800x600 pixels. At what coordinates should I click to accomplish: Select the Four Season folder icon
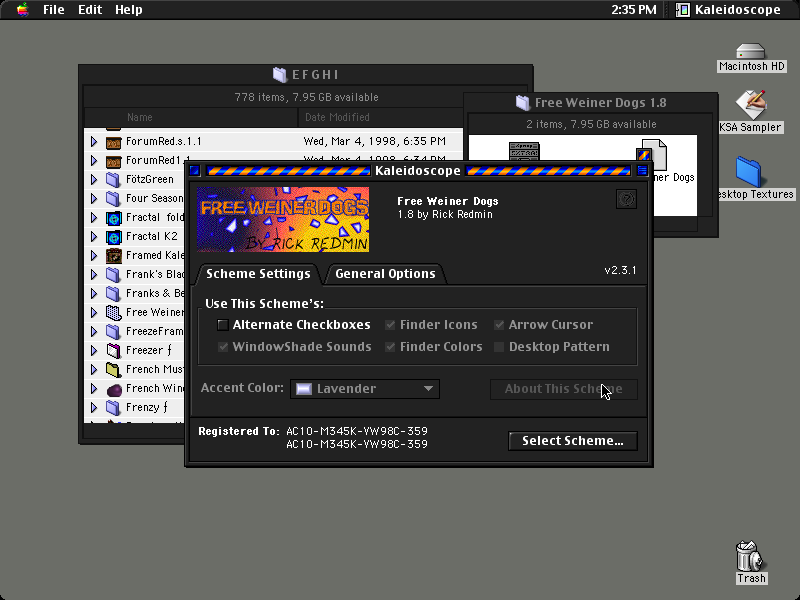113,198
